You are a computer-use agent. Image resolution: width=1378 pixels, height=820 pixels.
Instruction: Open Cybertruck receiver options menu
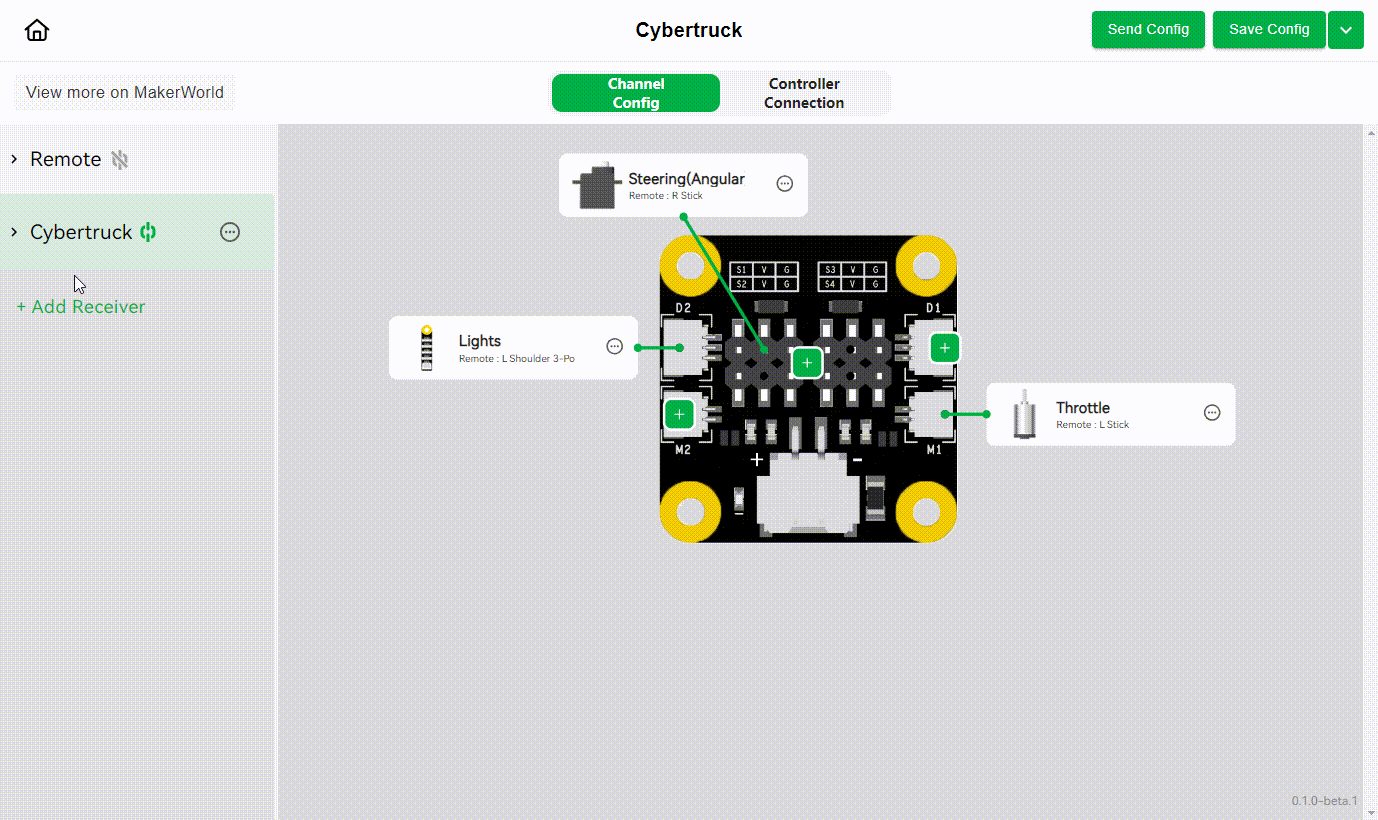[x=230, y=232]
